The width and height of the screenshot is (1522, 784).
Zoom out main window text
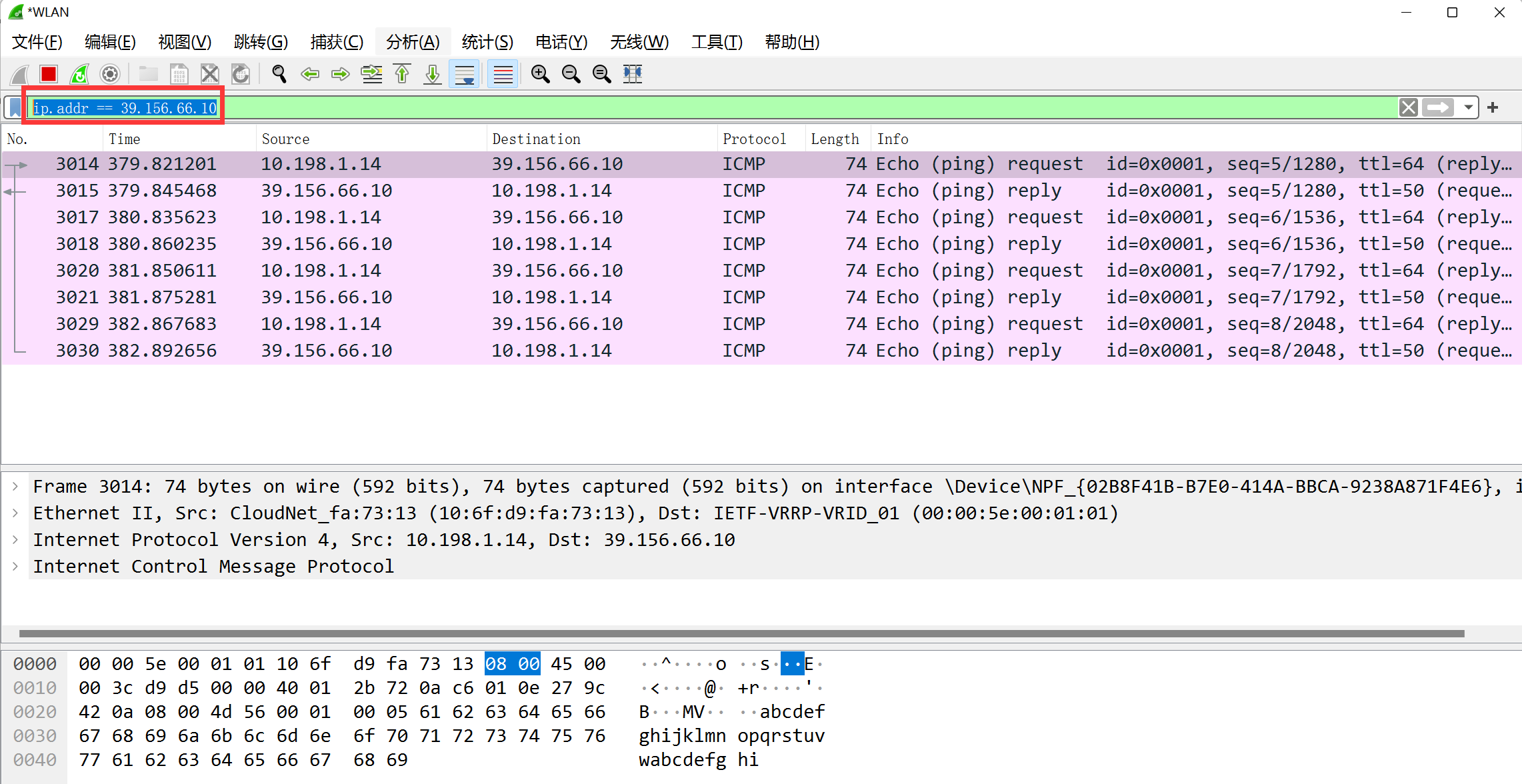click(x=571, y=74)
